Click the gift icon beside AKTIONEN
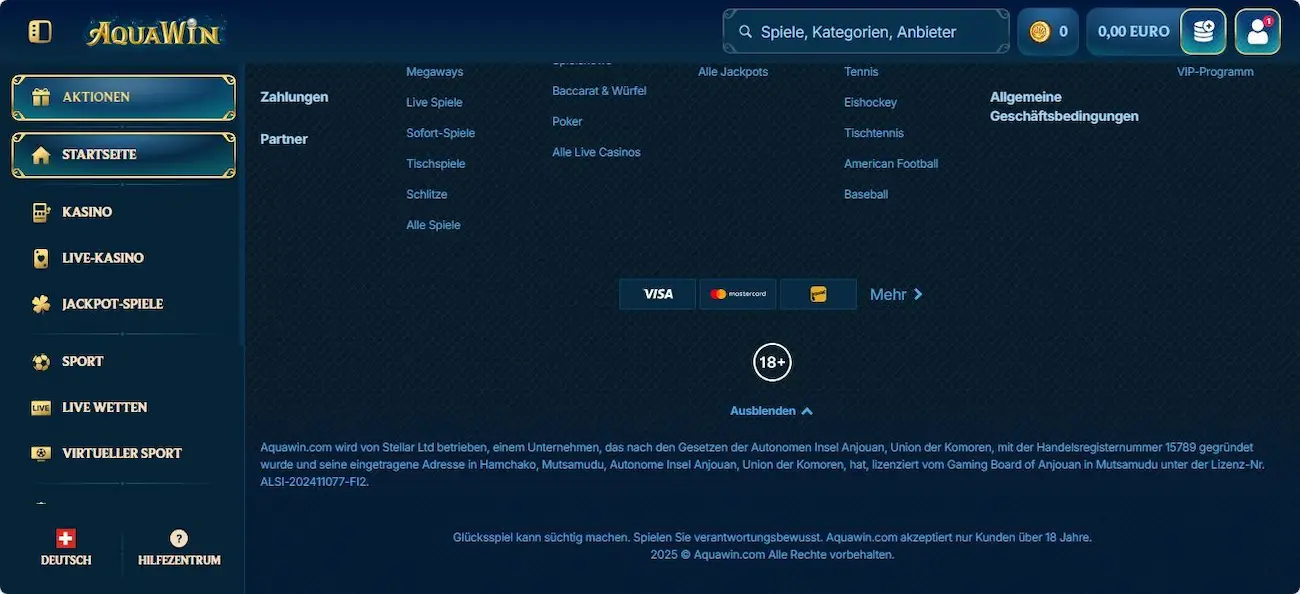The image size is (1300, 594). pyautogui.click(x=41, y=97)
